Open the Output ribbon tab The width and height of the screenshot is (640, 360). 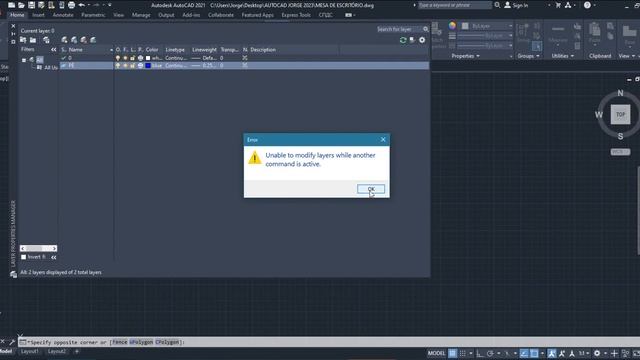pyautogui.click(x=166, y=15)
